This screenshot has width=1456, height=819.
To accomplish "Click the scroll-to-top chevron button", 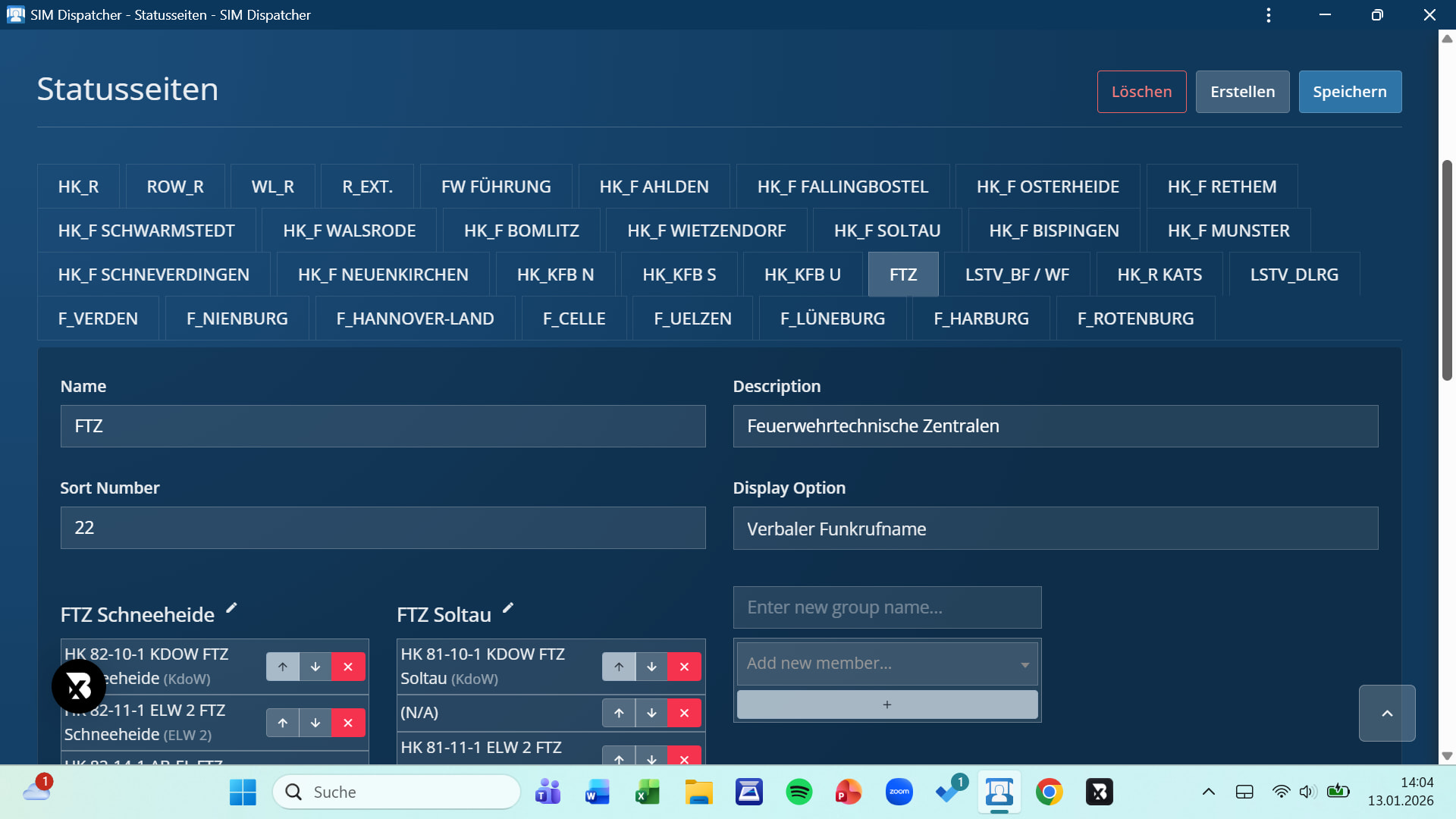I will [x=1387, y=713].
